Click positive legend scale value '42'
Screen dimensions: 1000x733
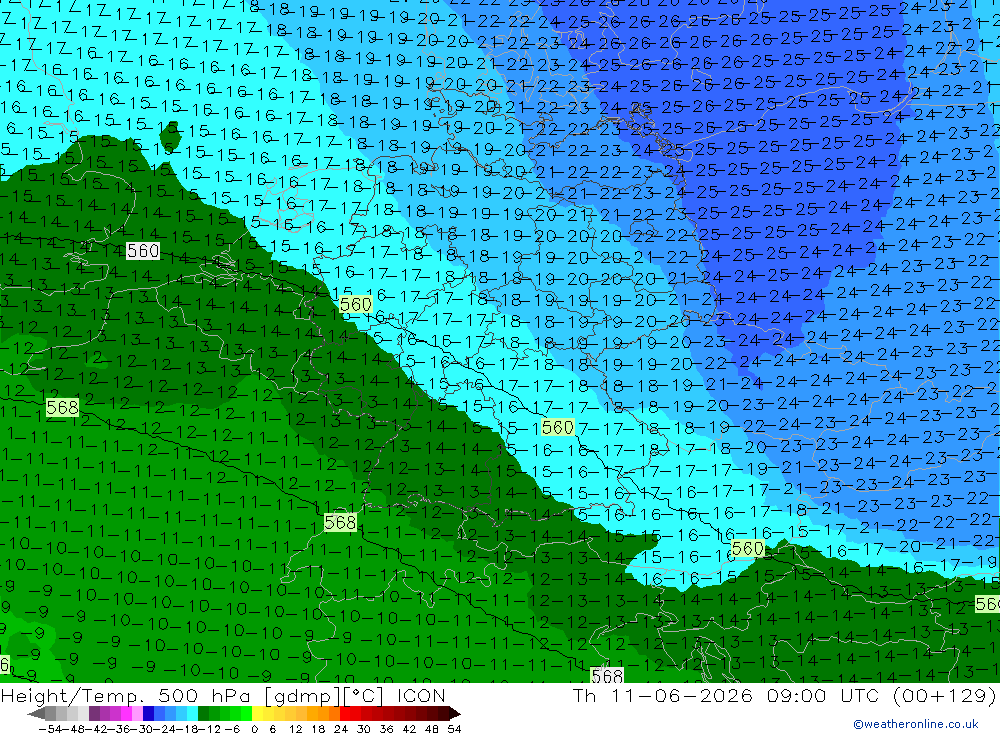(x=409, y=729)
